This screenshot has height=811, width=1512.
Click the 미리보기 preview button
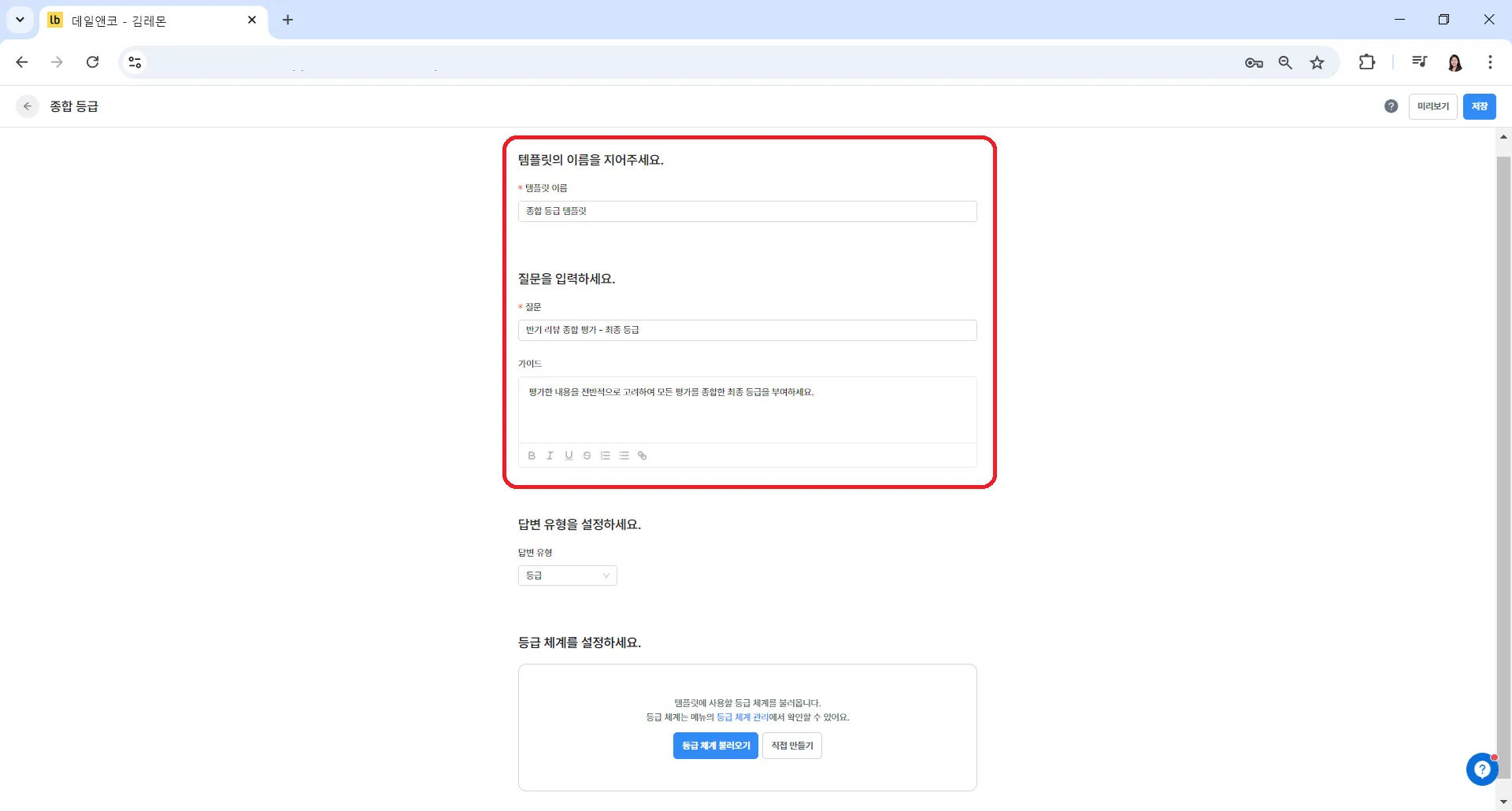[x=1432, y=106]
